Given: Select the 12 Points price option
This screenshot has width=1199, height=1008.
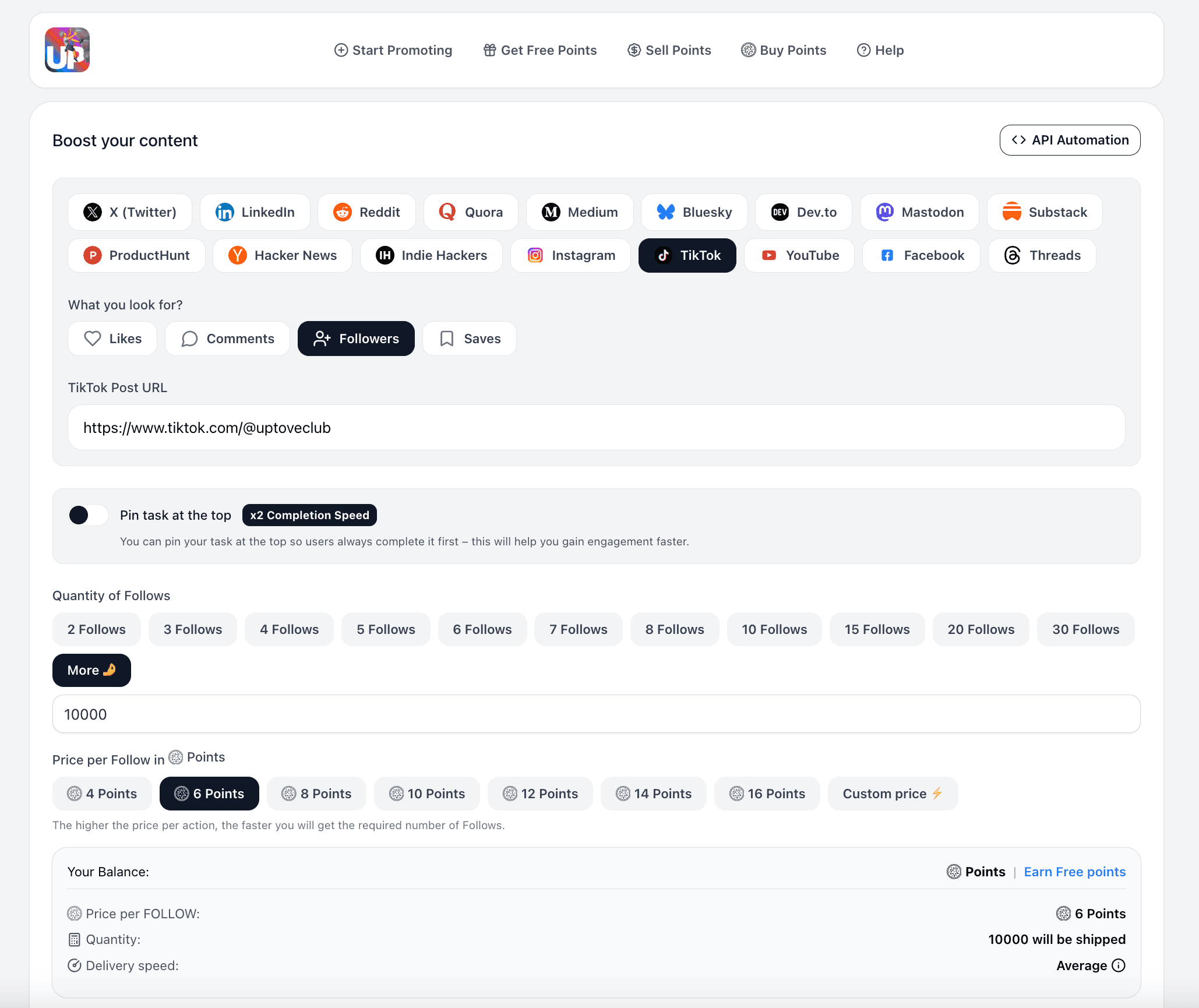Looking at the screenshot, I should 540,794.
